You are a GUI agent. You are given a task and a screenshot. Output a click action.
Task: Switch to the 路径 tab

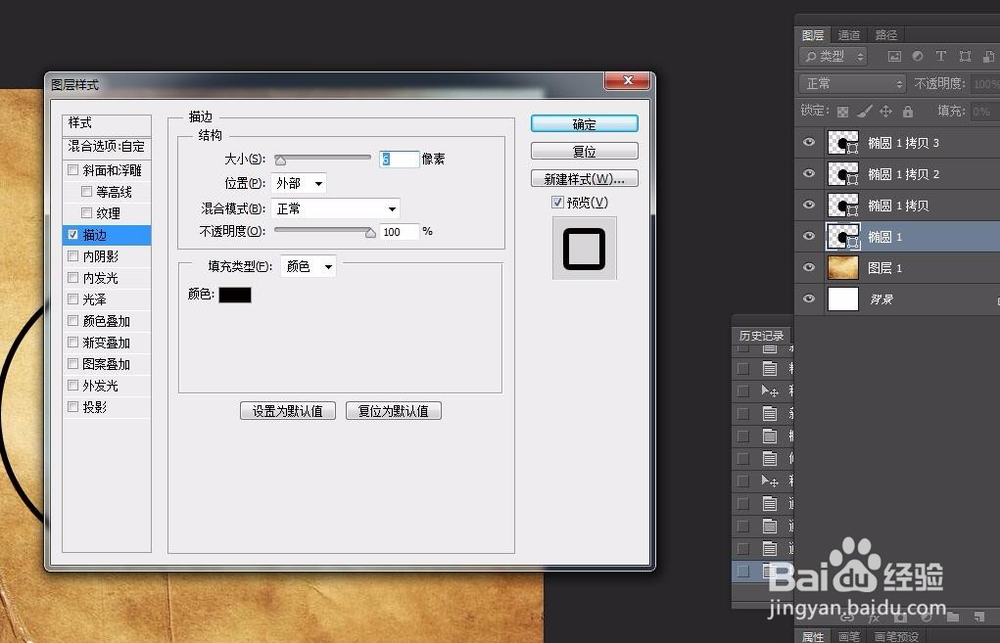click(886, 34)
